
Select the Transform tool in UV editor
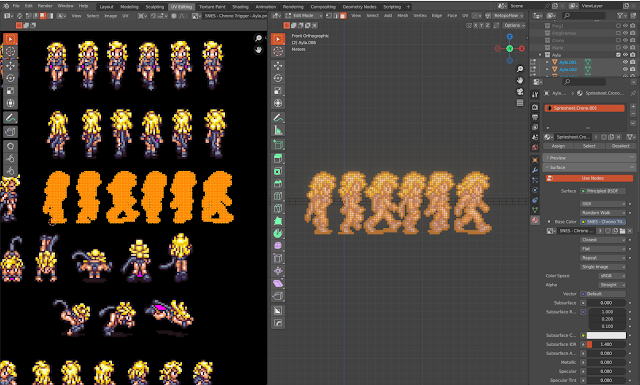[x=10, y=103]
